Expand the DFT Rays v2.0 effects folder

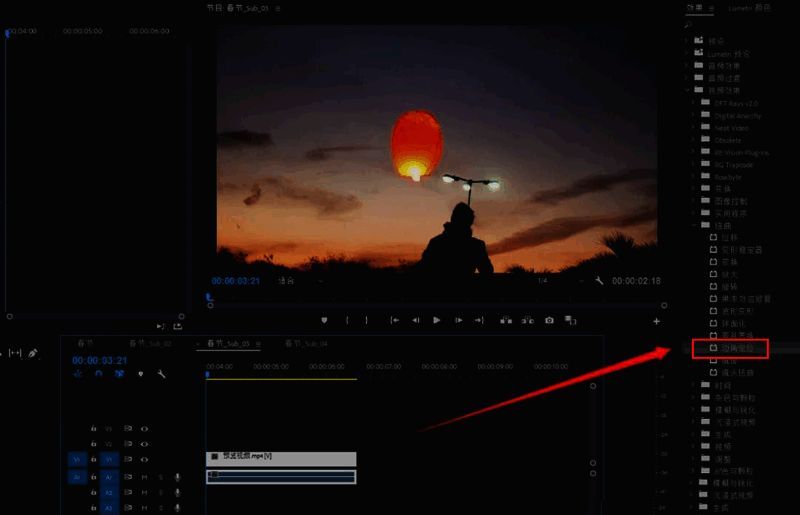(694, 102)
